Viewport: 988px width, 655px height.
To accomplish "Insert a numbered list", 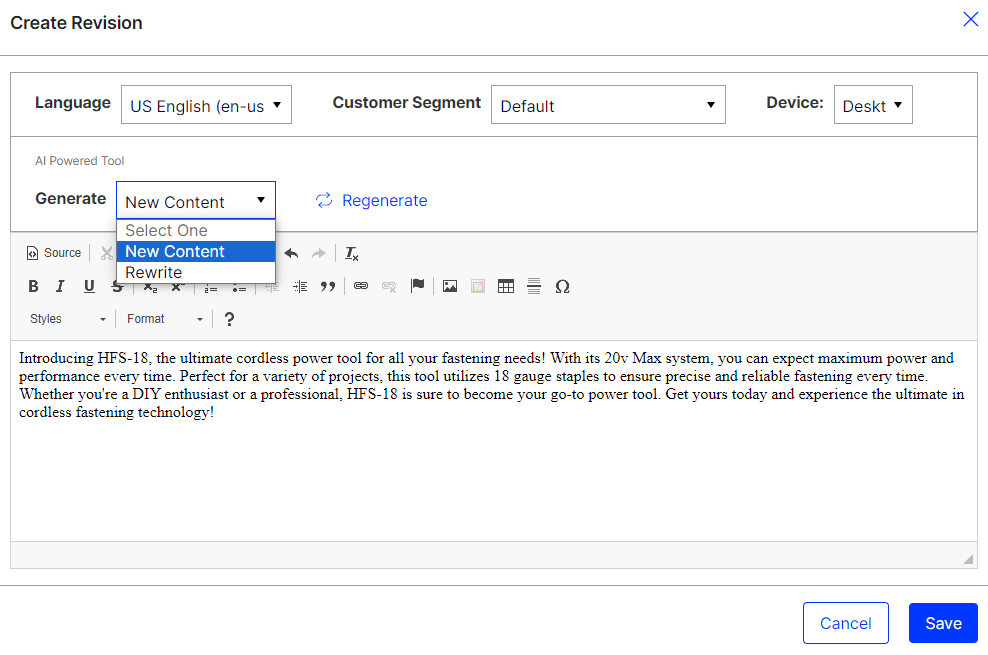I will (210, 288).
